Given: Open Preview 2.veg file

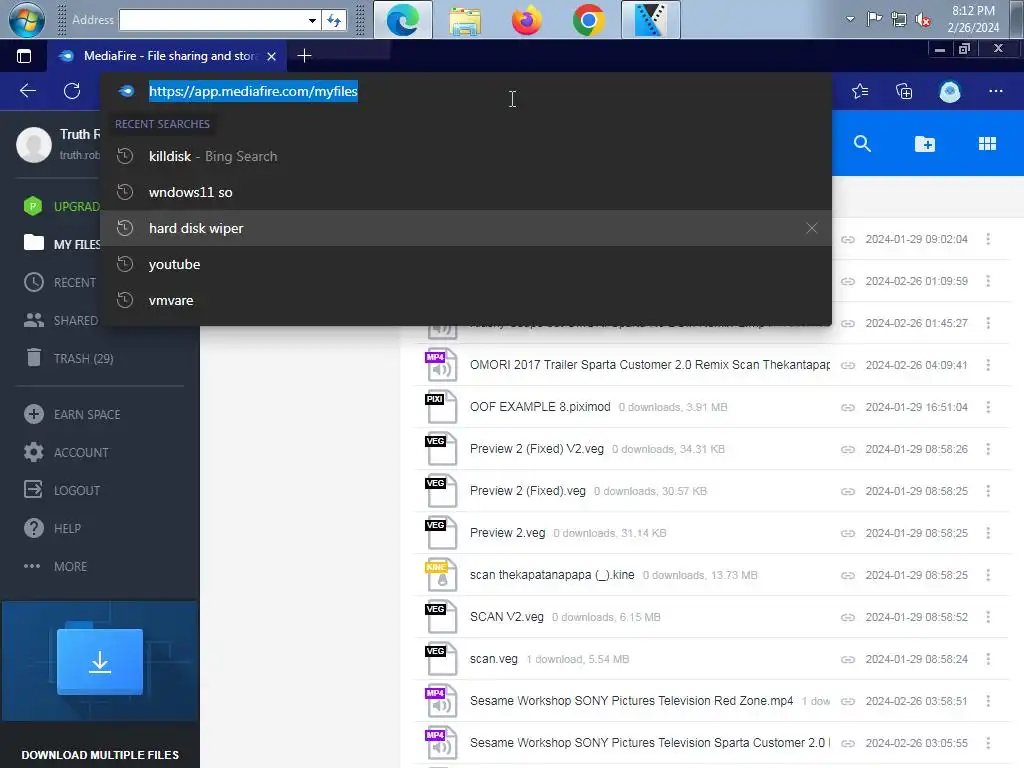Looking at the screenshot, I should 507,532.
